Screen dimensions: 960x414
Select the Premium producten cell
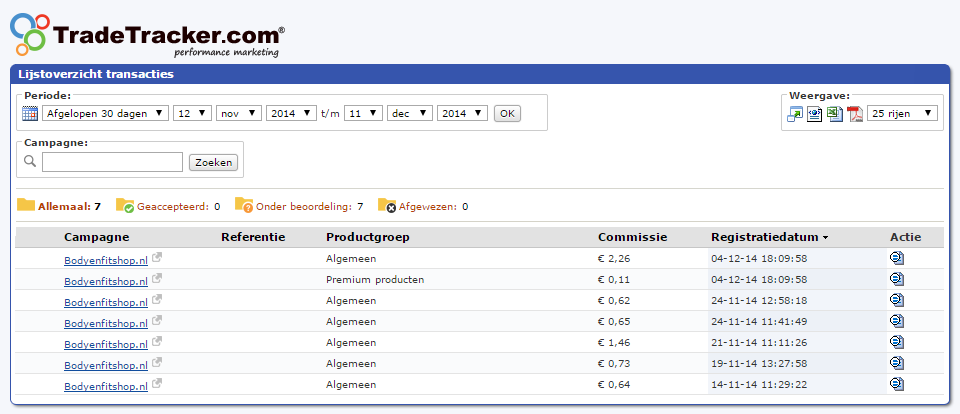click(375, 280)
